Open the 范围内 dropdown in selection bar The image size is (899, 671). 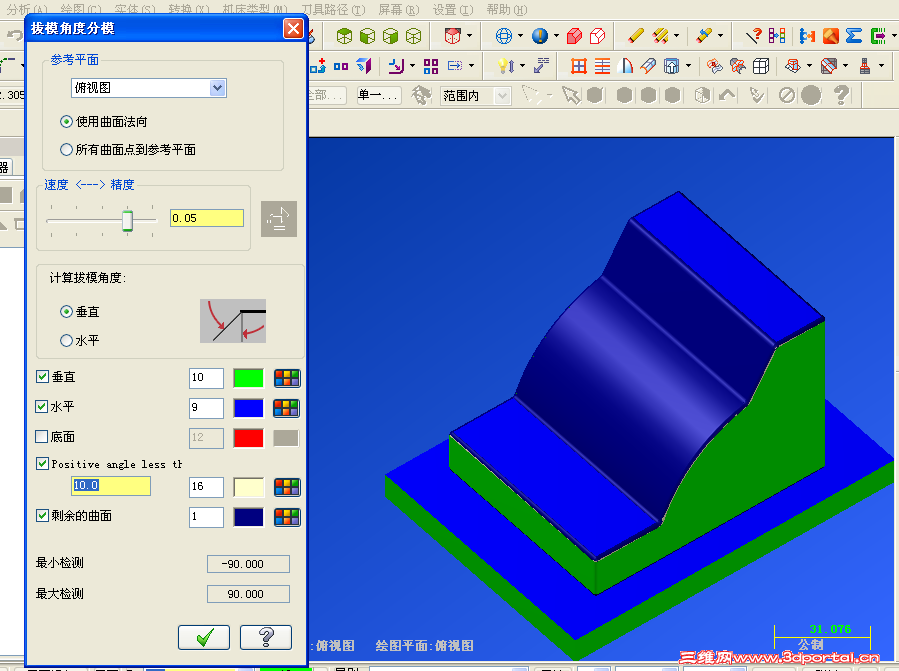pyautogui.click(x=502, y=95)
